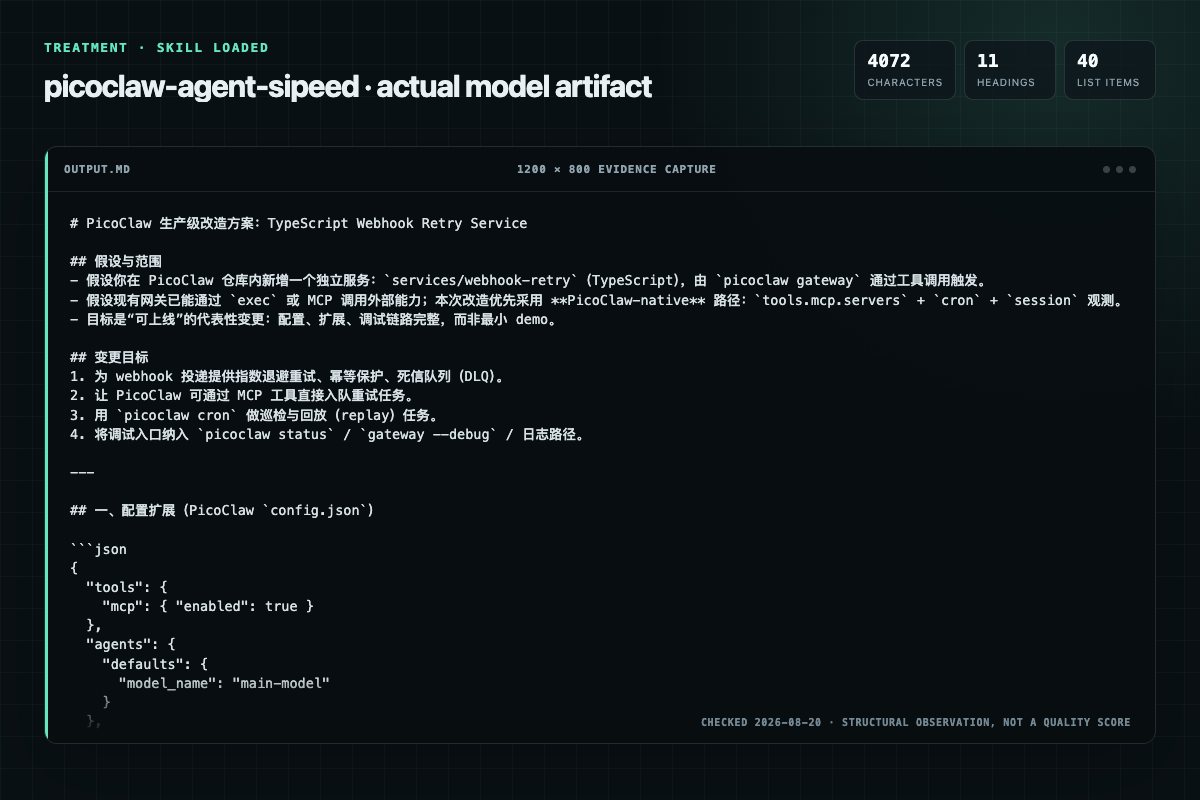Click the '"agents": {' line
This screenshot has width=1200, height=800.
tap(129, 645)
